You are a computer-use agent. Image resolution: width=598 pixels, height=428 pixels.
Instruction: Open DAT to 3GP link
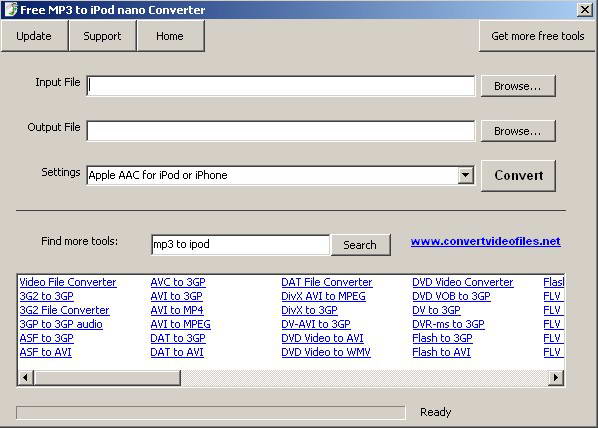[x=178, y=338]
